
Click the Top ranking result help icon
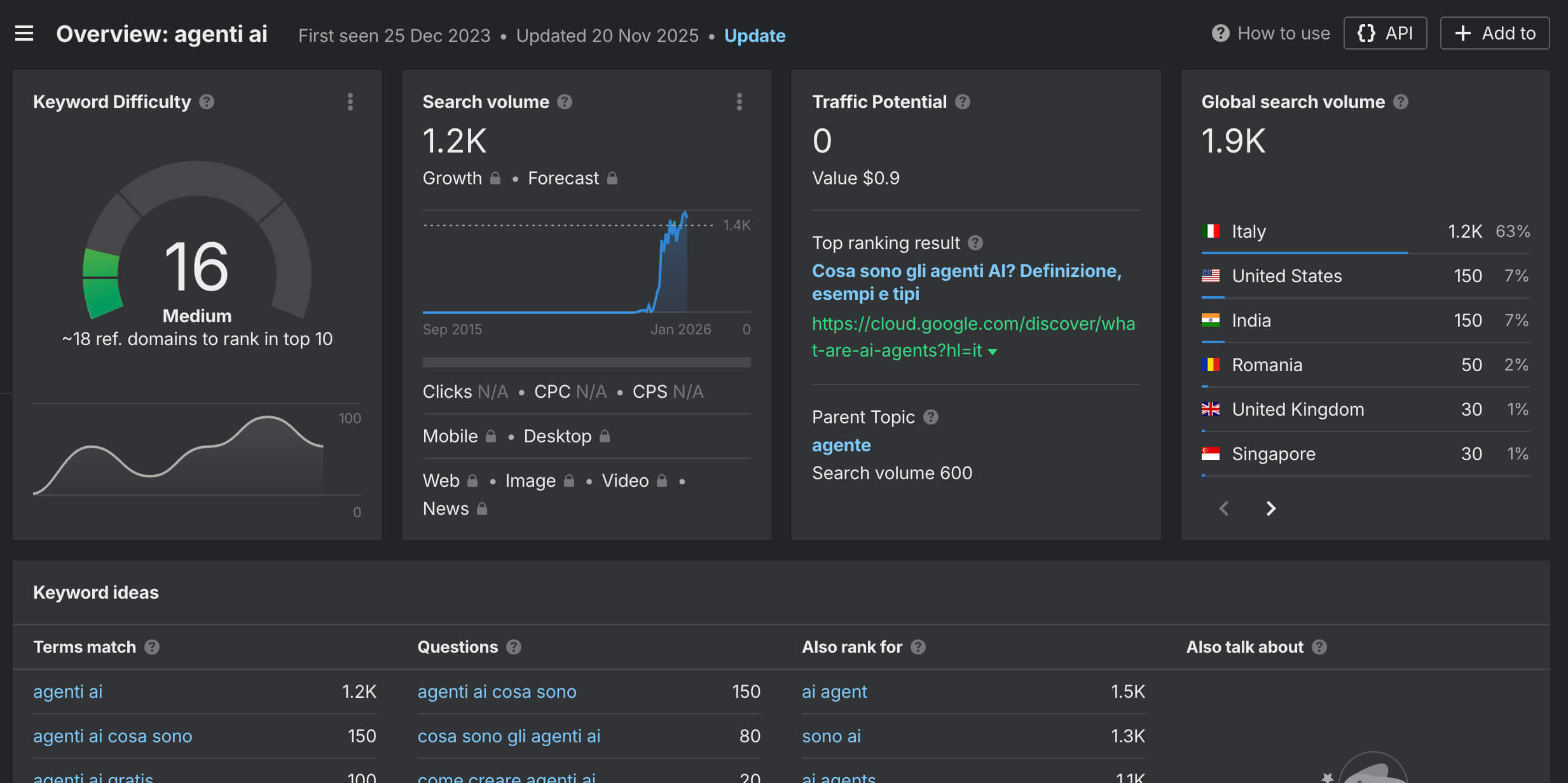pyautogui.click(x=975, y=243)
